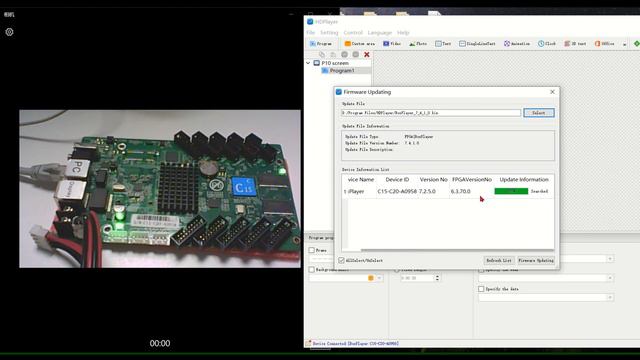Click Select to choose firmware file
This screenshot has width=640, height=360.
click(x=539, y=113)
